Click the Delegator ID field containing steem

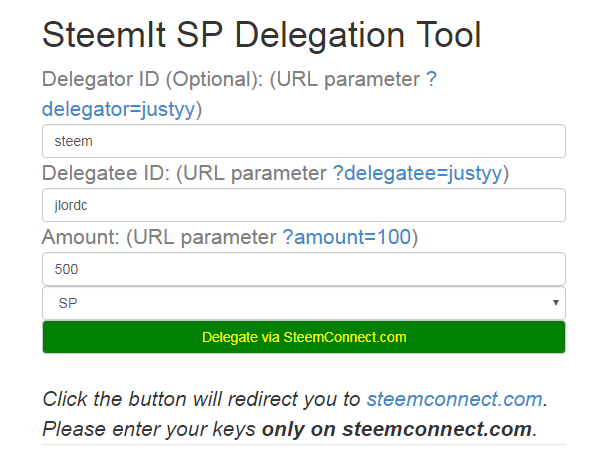[303, 141]
